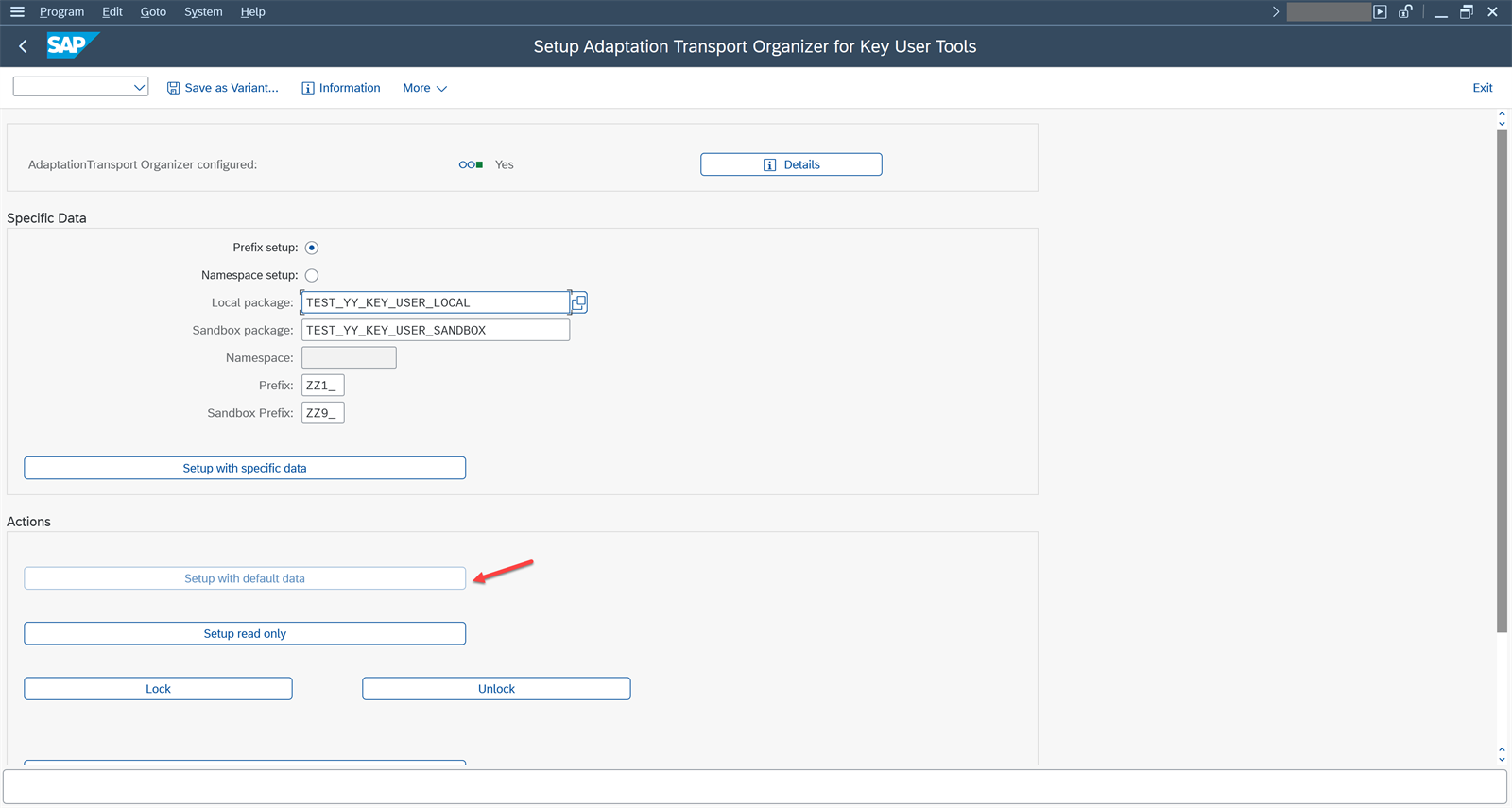Click the Unlock button

click(x=496, y=689)
